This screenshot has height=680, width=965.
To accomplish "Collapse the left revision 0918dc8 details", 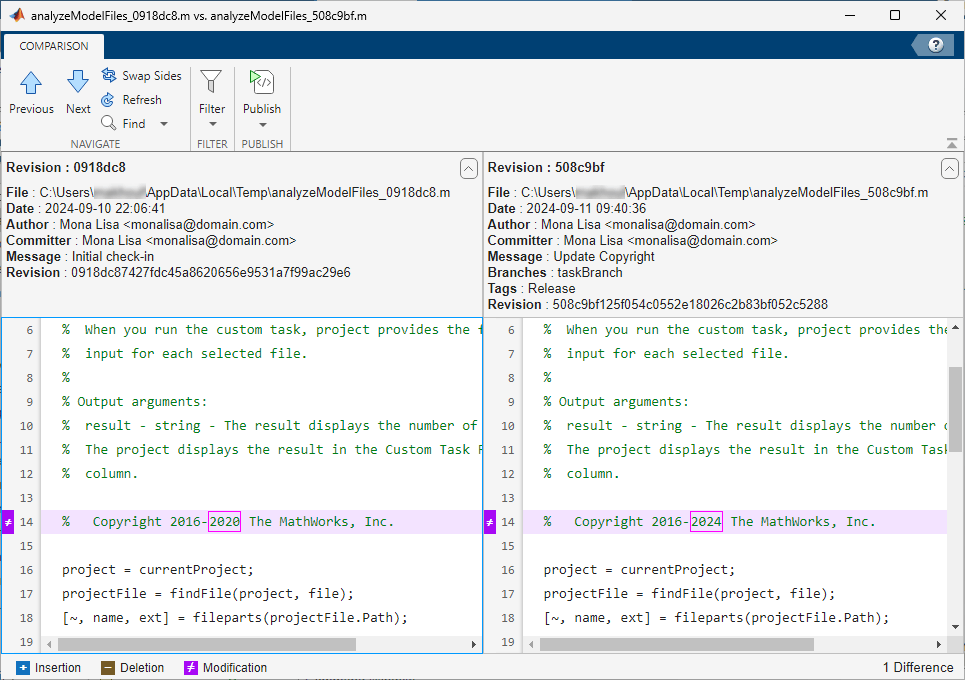I will point(469,168).
